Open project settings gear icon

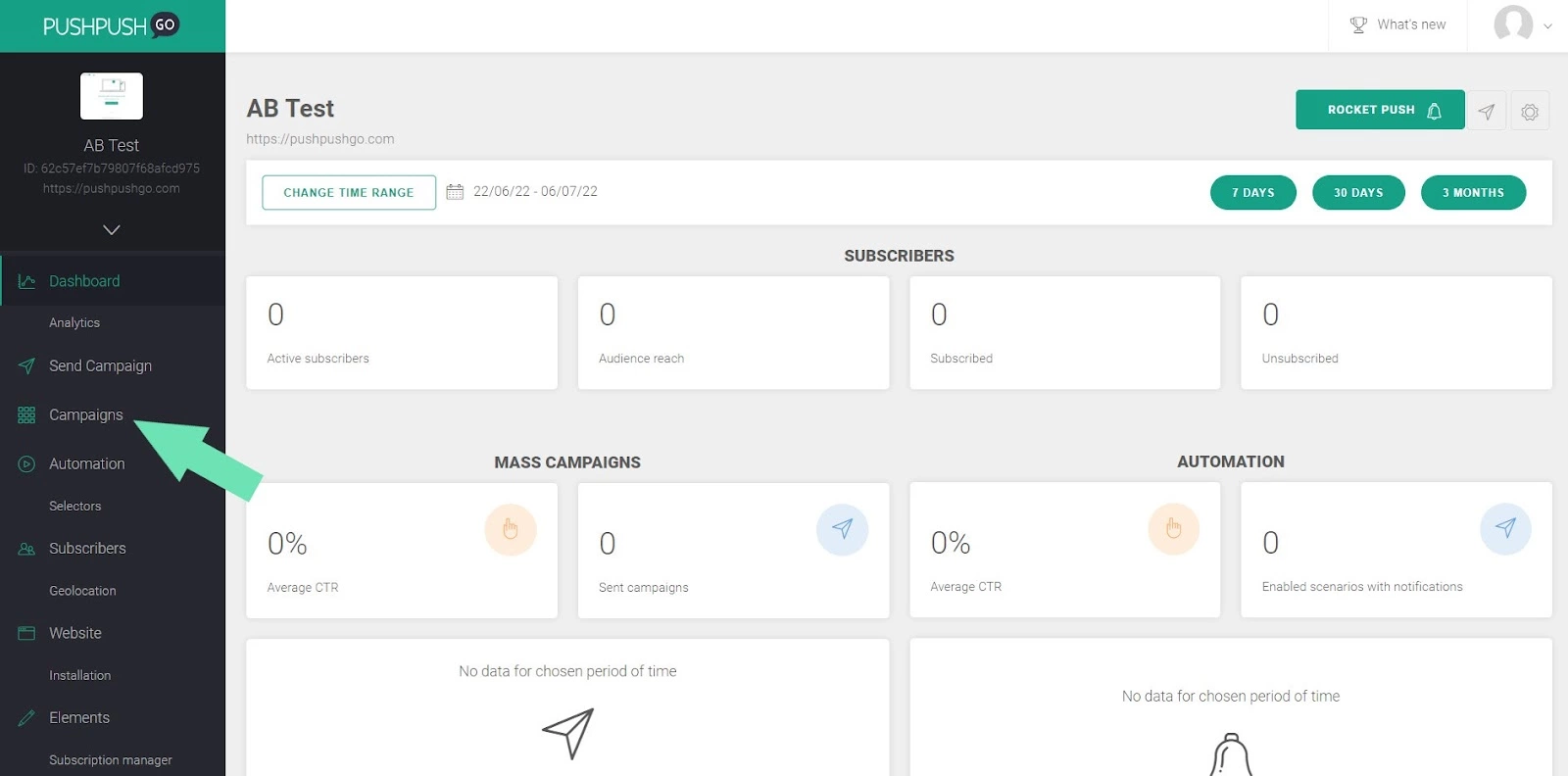point(1530,112)
